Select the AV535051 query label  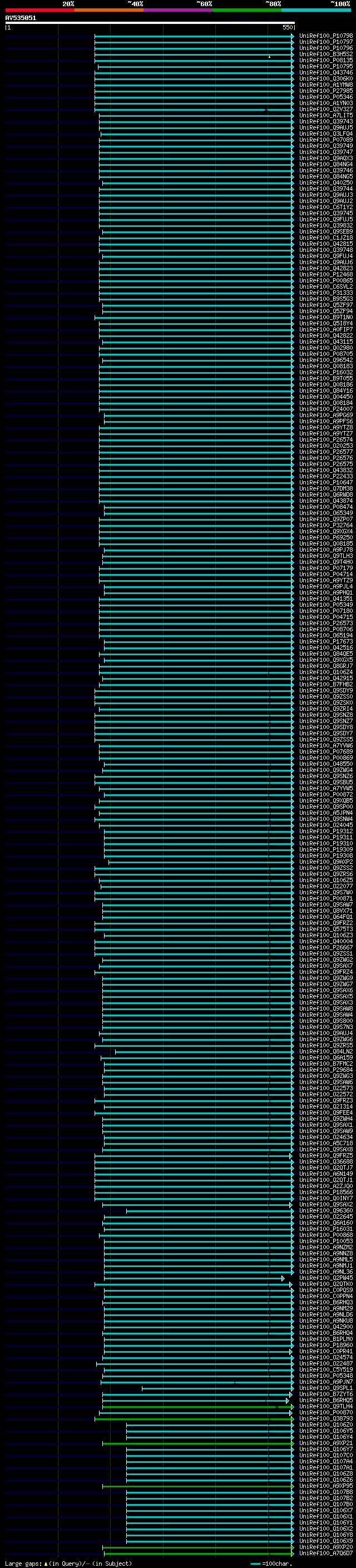(21, 18)
